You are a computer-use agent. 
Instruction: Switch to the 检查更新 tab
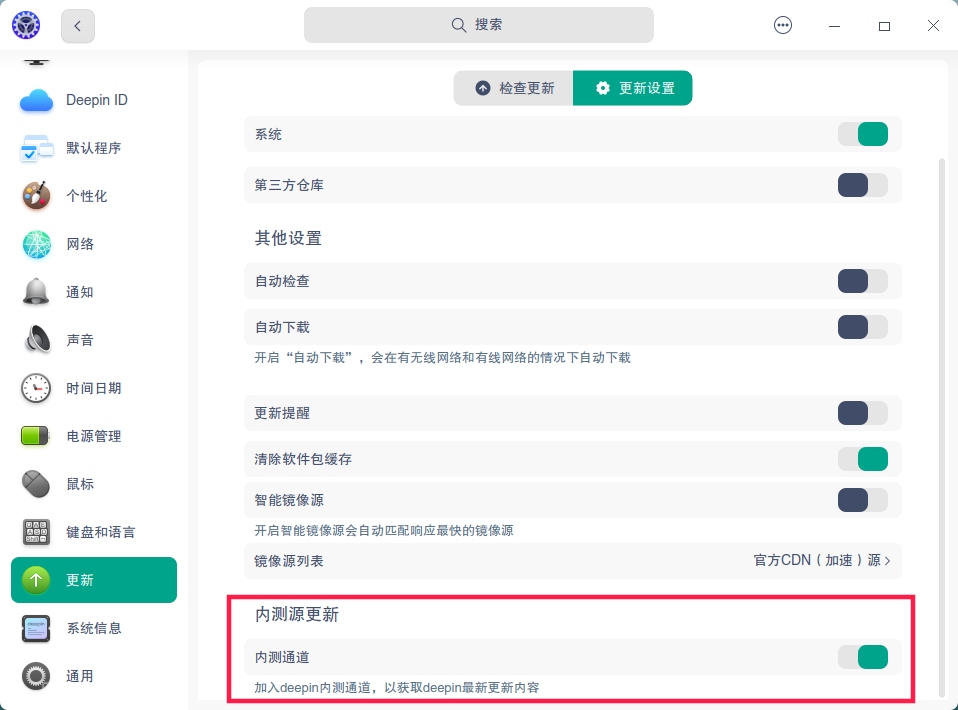tap(513, 88)
